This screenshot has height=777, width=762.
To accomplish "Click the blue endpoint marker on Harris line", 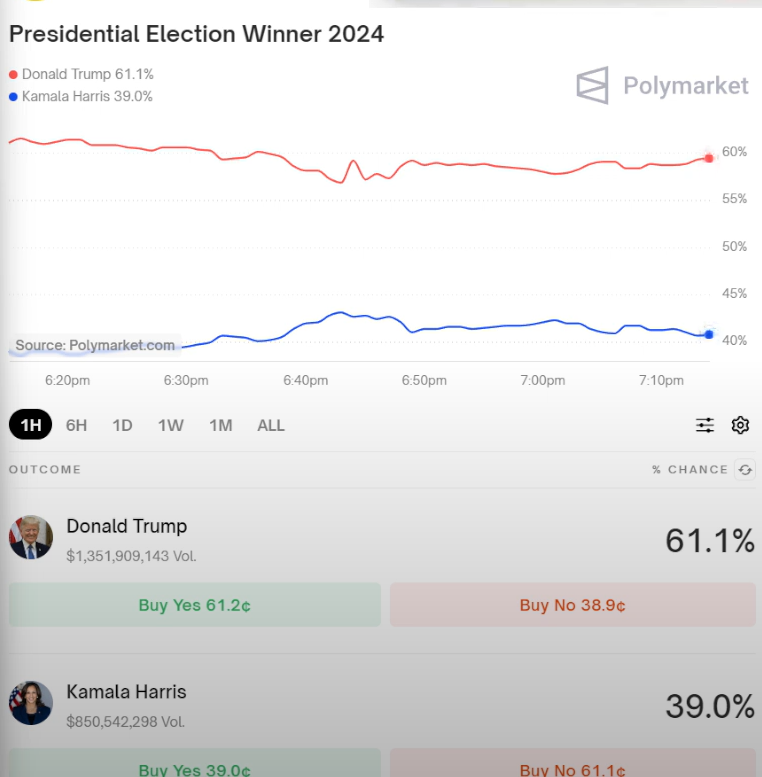I will [x=709, y=334].
